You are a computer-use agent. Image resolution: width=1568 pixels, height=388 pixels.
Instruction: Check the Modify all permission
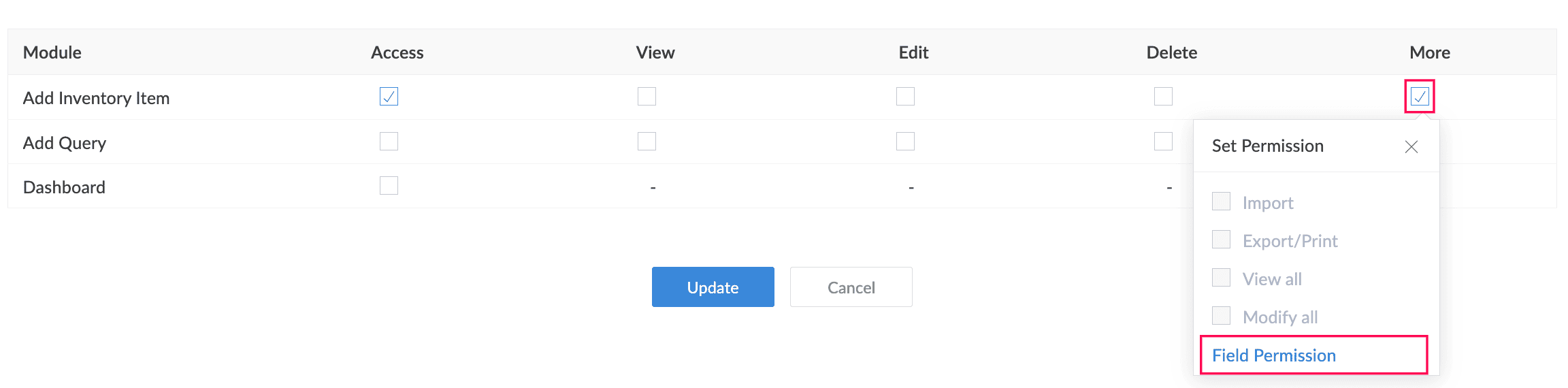coord(1221,316)
